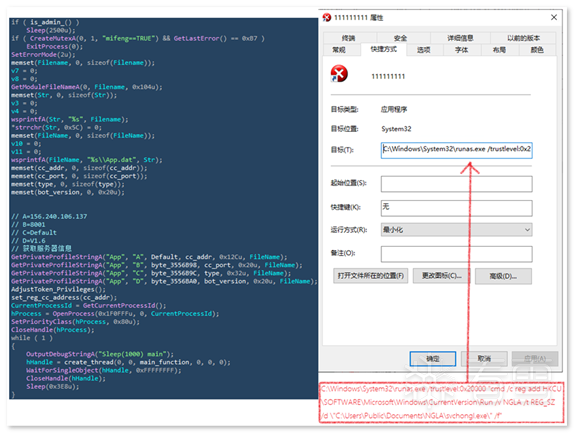Click the 取消 cancel button

[484, 359]
